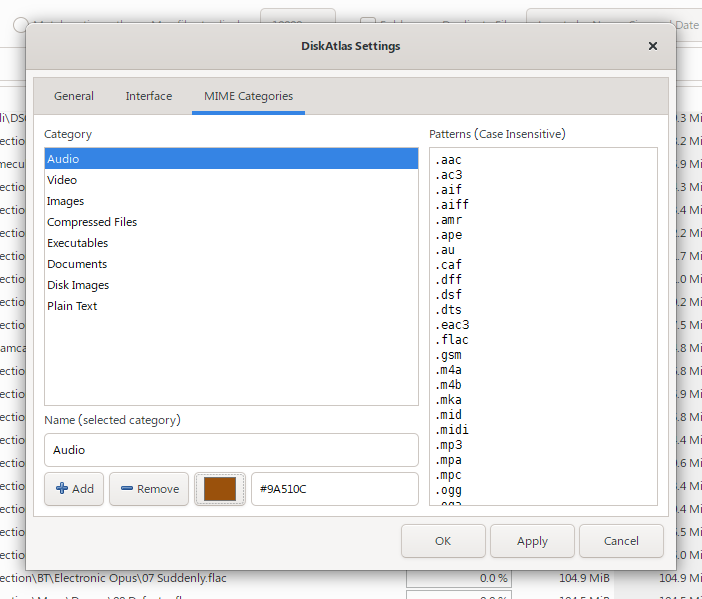The height and width of the screenshot is (599, 702).
Task: Click the .mpa pattern line
Action: click(448, 460)
